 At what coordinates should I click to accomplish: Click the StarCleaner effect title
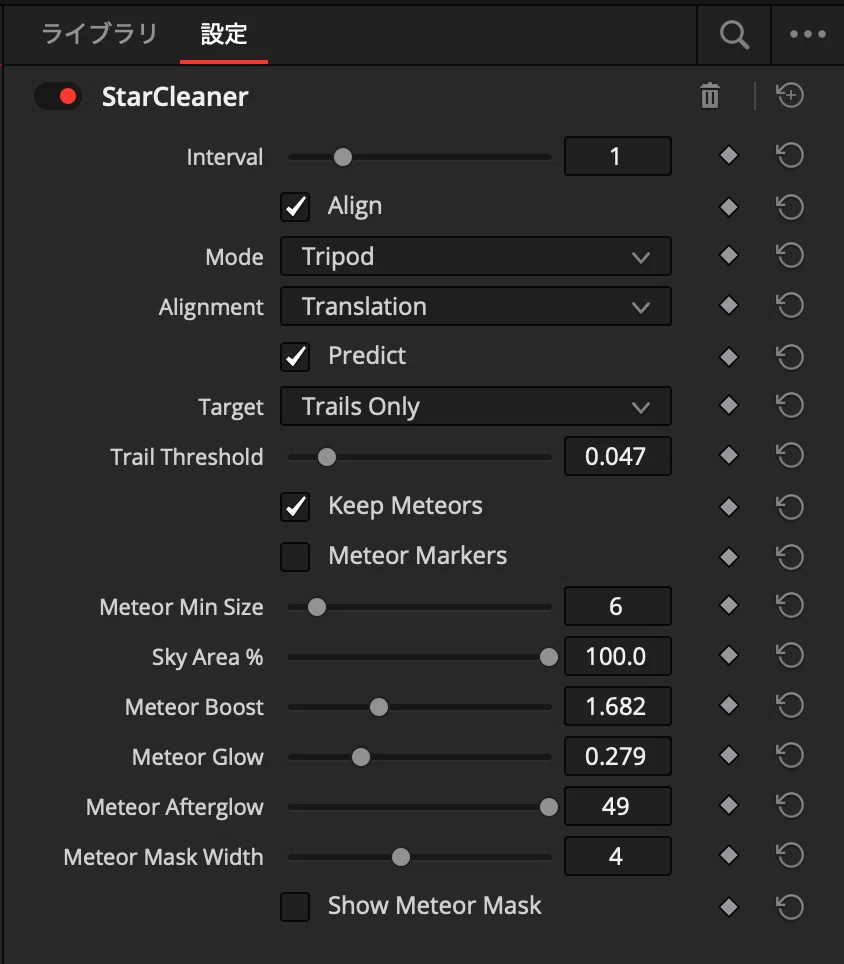(x=175, y=97)
